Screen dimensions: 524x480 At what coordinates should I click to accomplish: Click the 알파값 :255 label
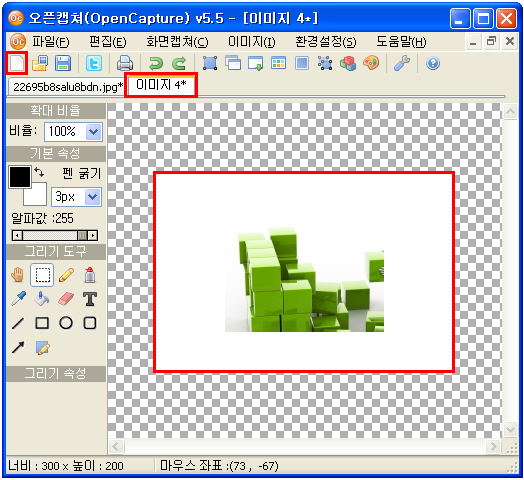42,219
